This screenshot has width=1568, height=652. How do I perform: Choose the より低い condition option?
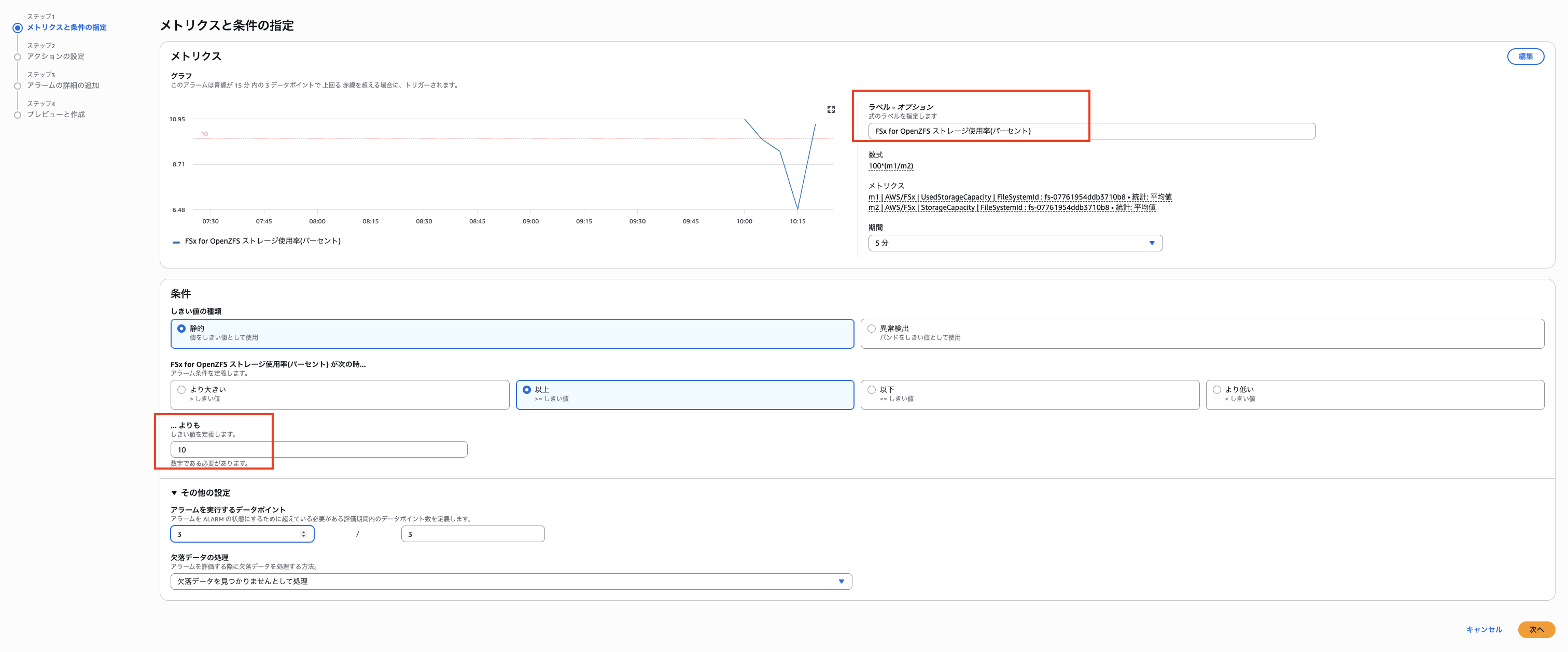1217,390
